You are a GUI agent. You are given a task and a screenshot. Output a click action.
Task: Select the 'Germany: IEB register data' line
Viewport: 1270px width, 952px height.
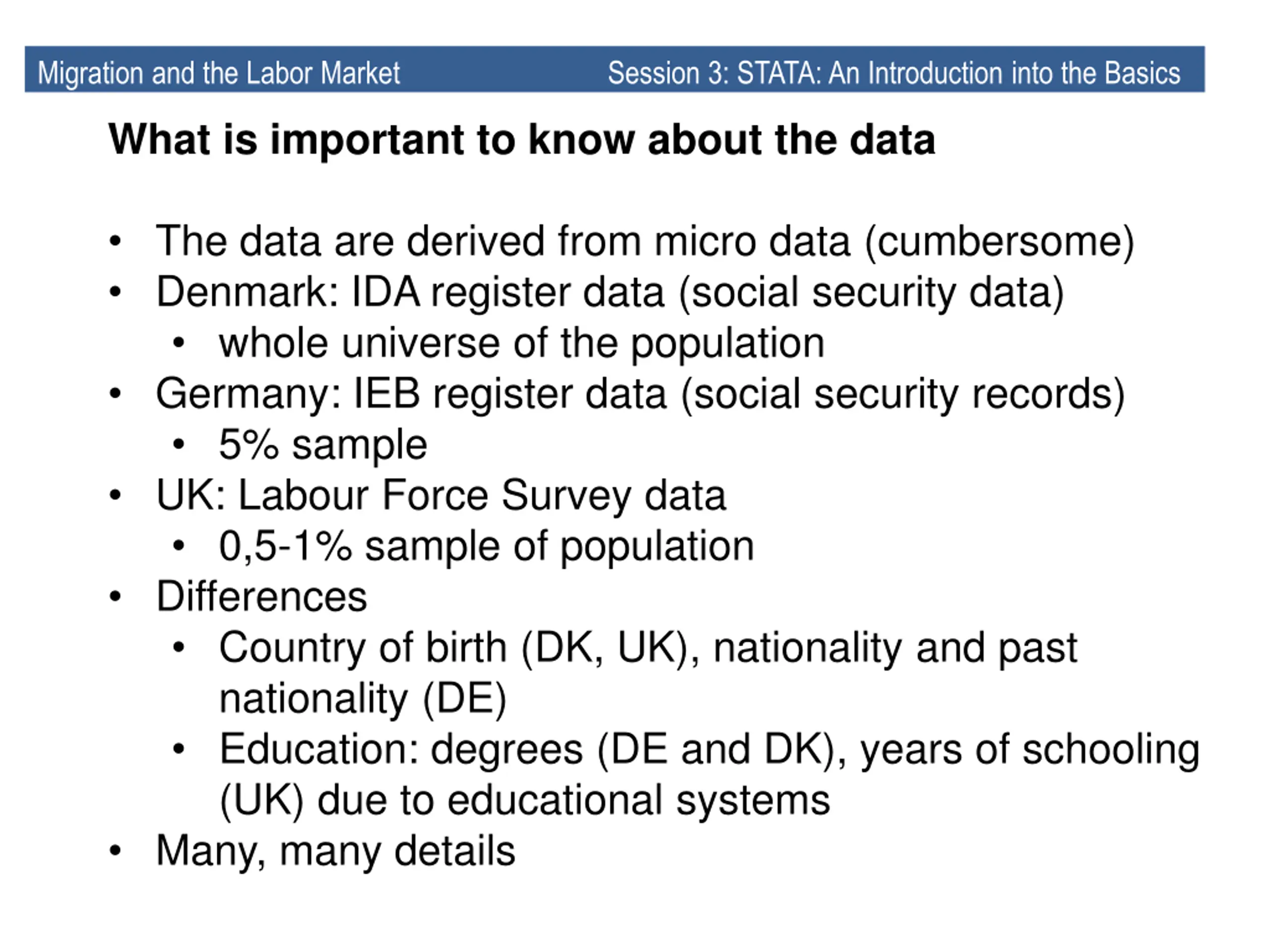pos(640,394)
